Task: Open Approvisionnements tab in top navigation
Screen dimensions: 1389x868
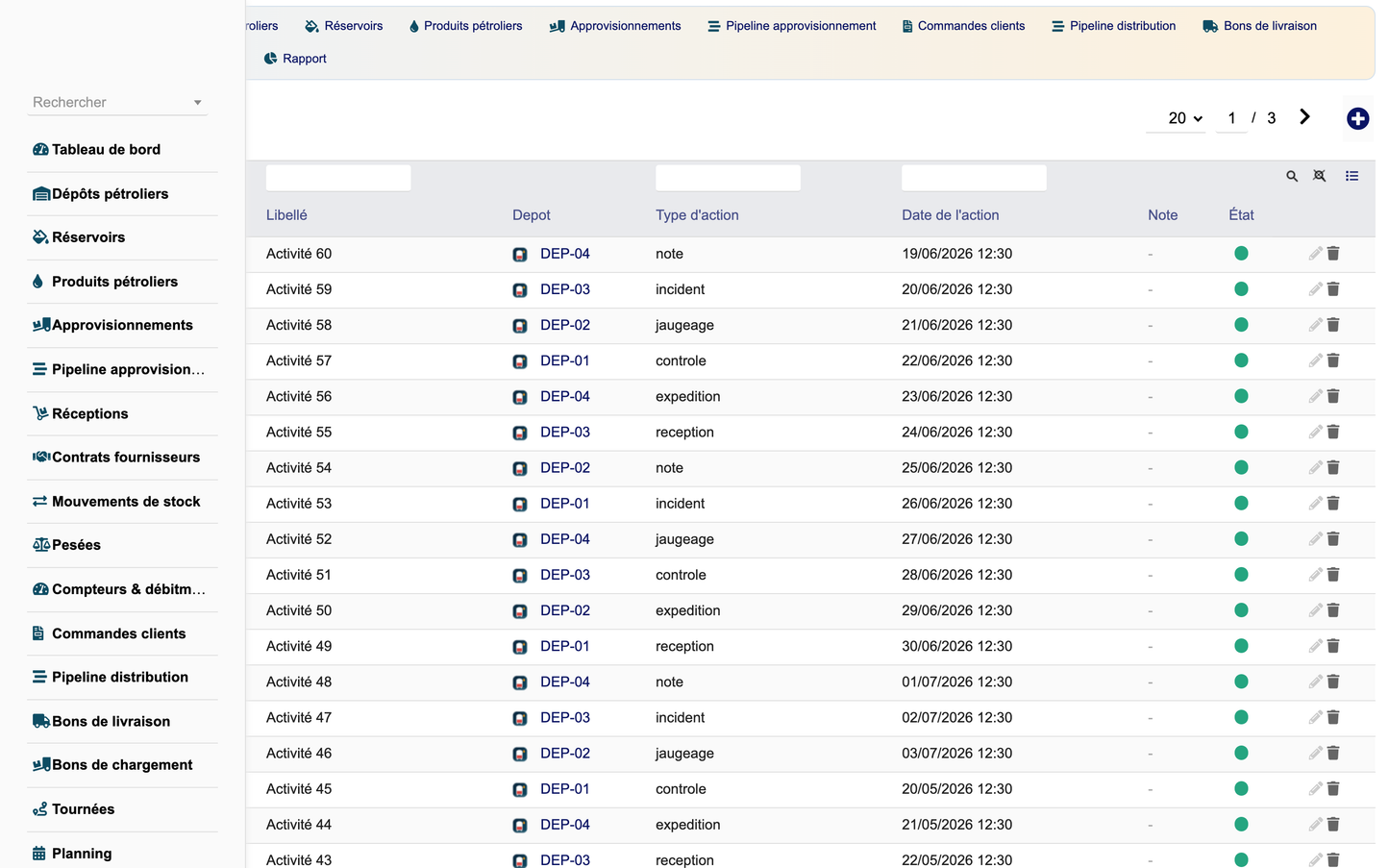Action: coord(615,26)
